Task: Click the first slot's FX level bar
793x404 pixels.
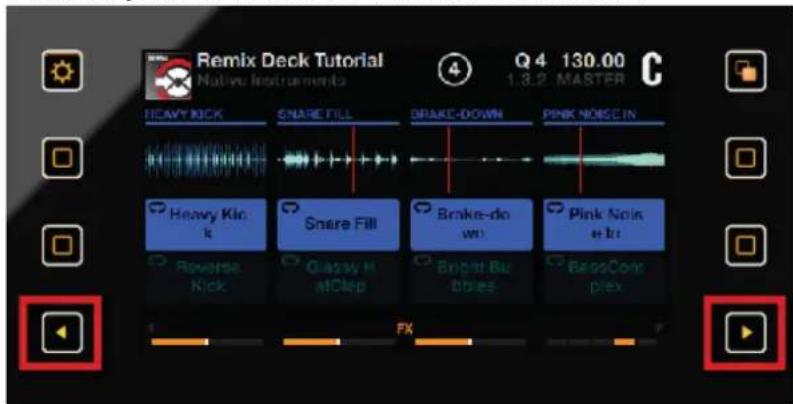Action: [207, 342]
